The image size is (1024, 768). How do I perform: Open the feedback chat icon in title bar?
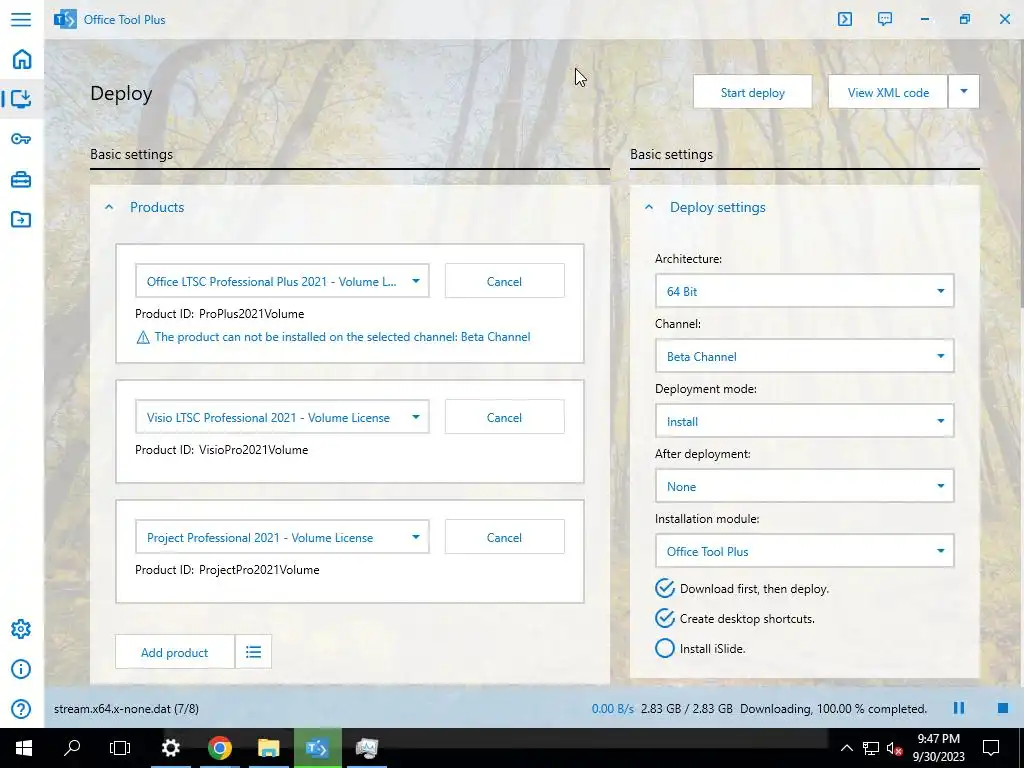pos(885,19)
